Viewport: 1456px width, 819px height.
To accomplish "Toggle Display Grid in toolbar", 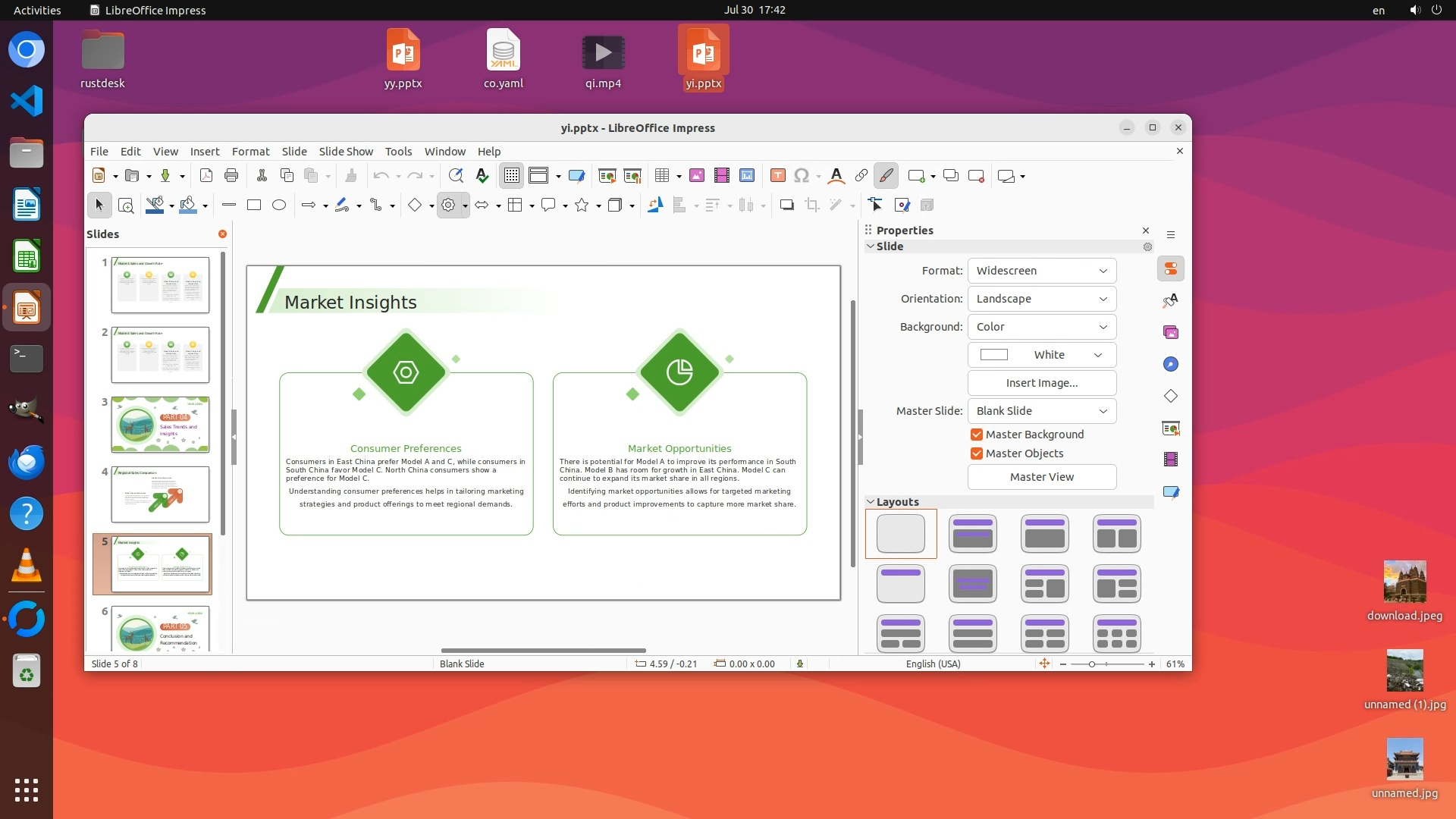I will coord(512,176).
